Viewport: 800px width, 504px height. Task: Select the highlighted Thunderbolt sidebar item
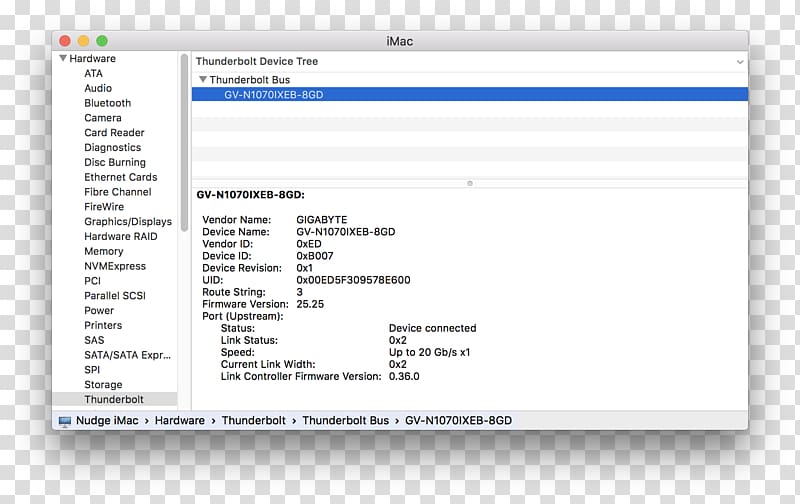tap(114, 399)
